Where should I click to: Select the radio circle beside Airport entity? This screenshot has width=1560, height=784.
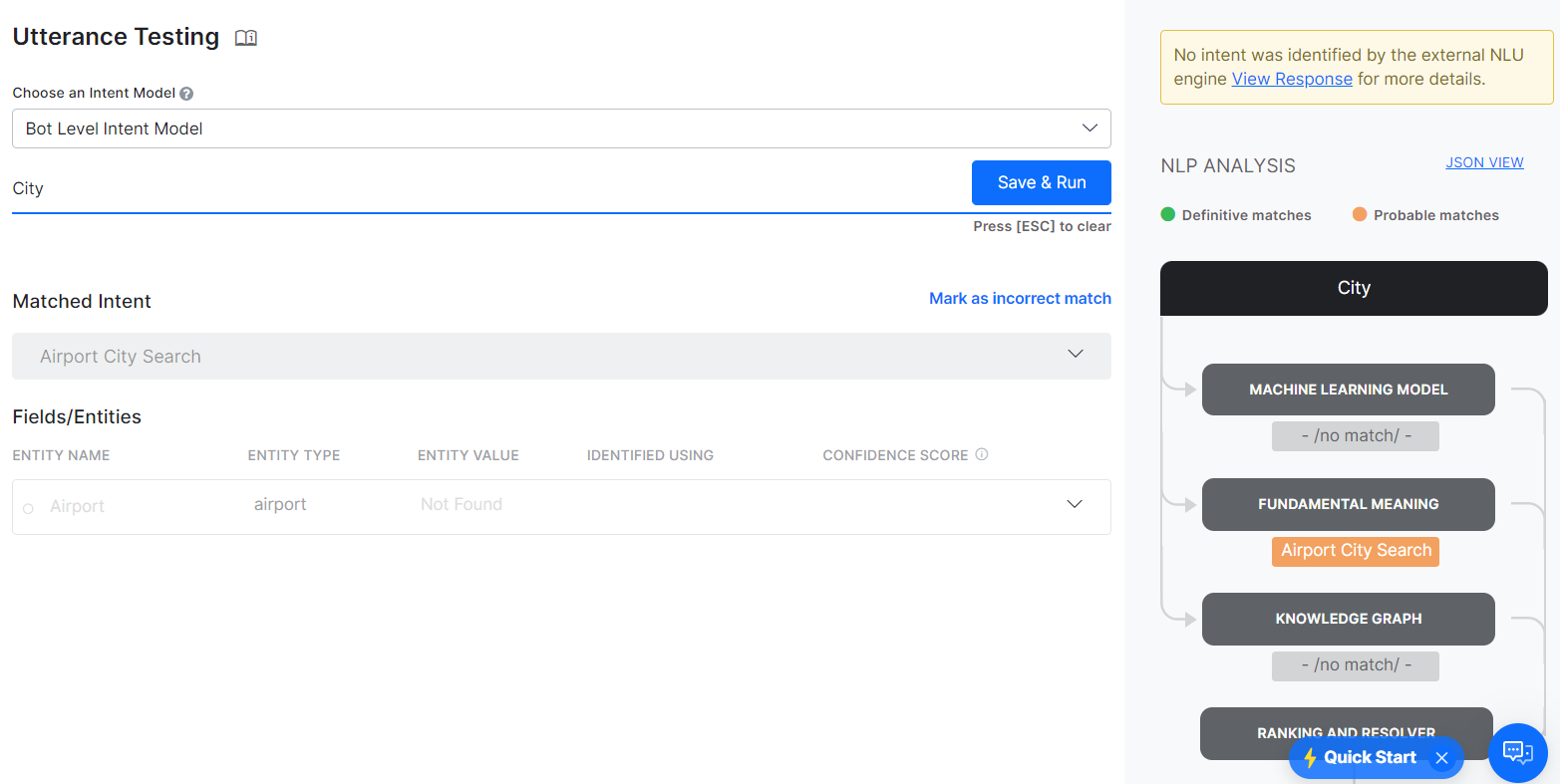(x=28, y=508)
